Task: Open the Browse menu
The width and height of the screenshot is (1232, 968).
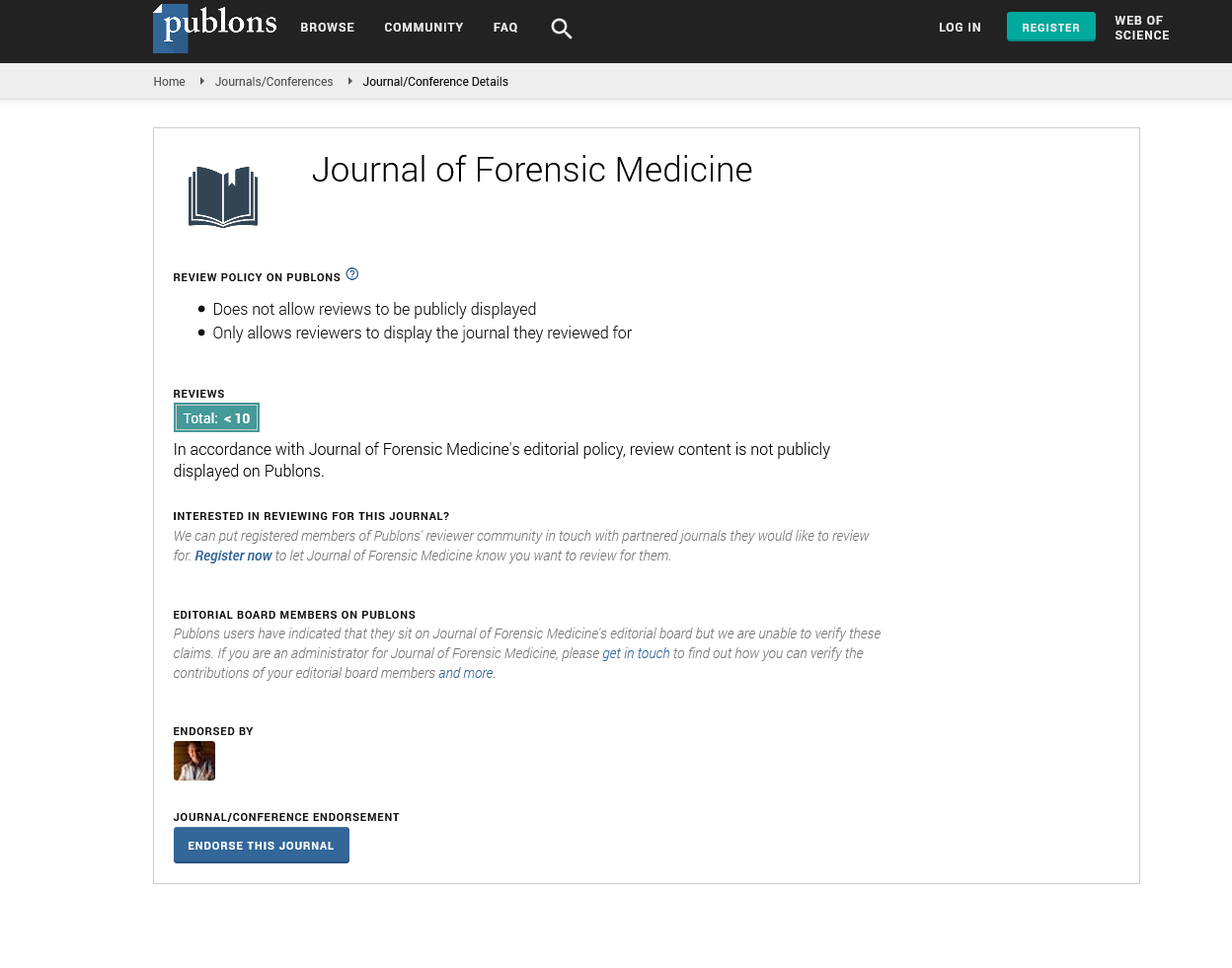Action: pyautogui.click(x=327, y=28)
